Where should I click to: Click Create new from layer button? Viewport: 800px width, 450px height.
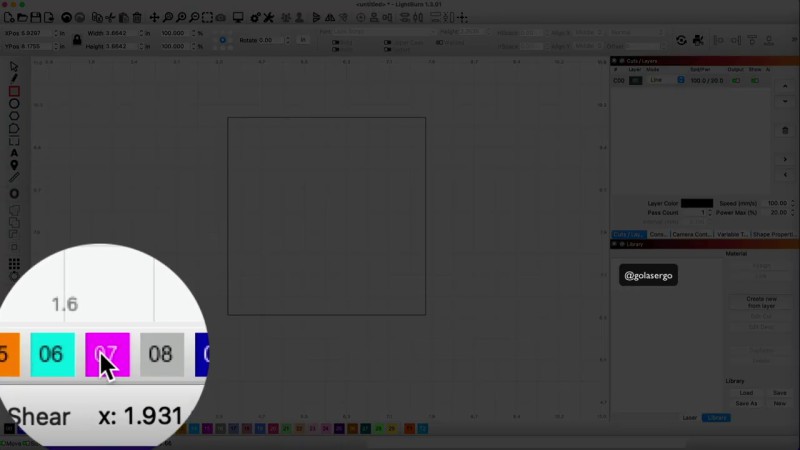point(762,302)
